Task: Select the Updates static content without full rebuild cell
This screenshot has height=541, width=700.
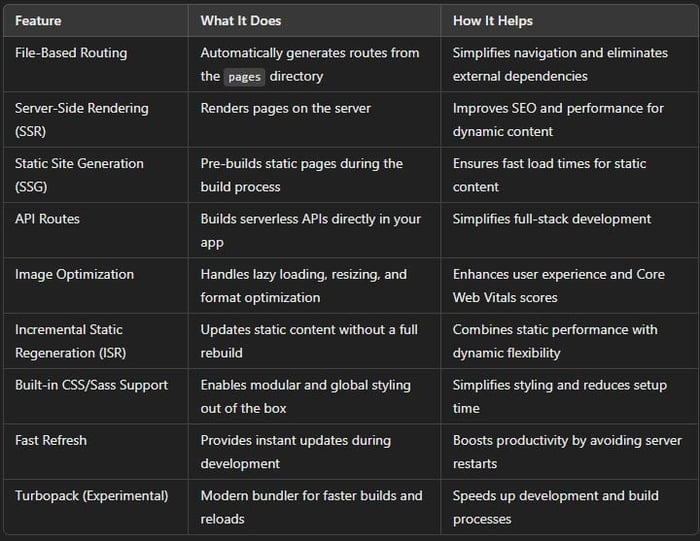Action: click(x=314, y=341)
